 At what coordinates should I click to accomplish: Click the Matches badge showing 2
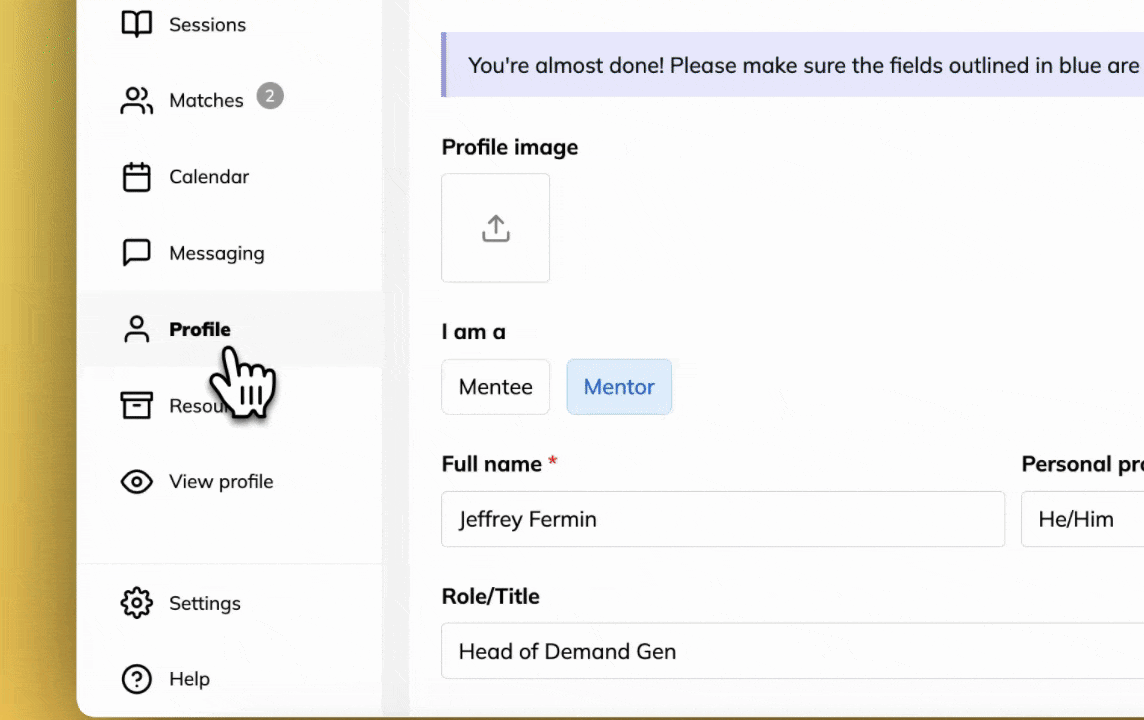click(270, 96)
